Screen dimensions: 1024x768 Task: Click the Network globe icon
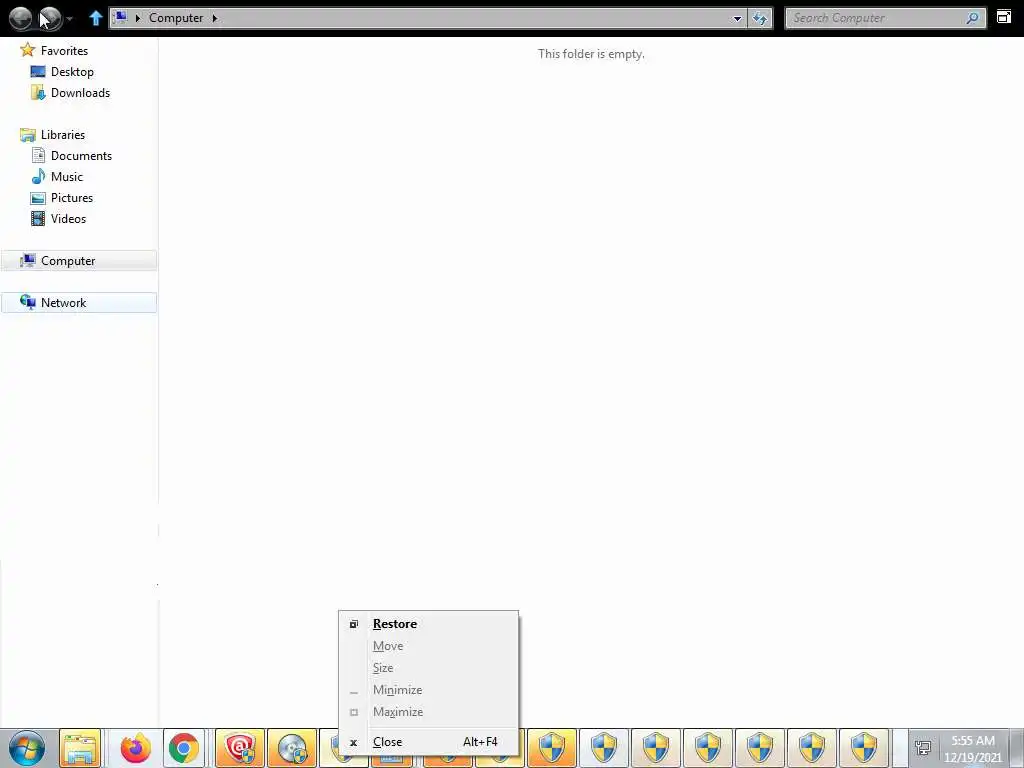[x=27, y=302]
